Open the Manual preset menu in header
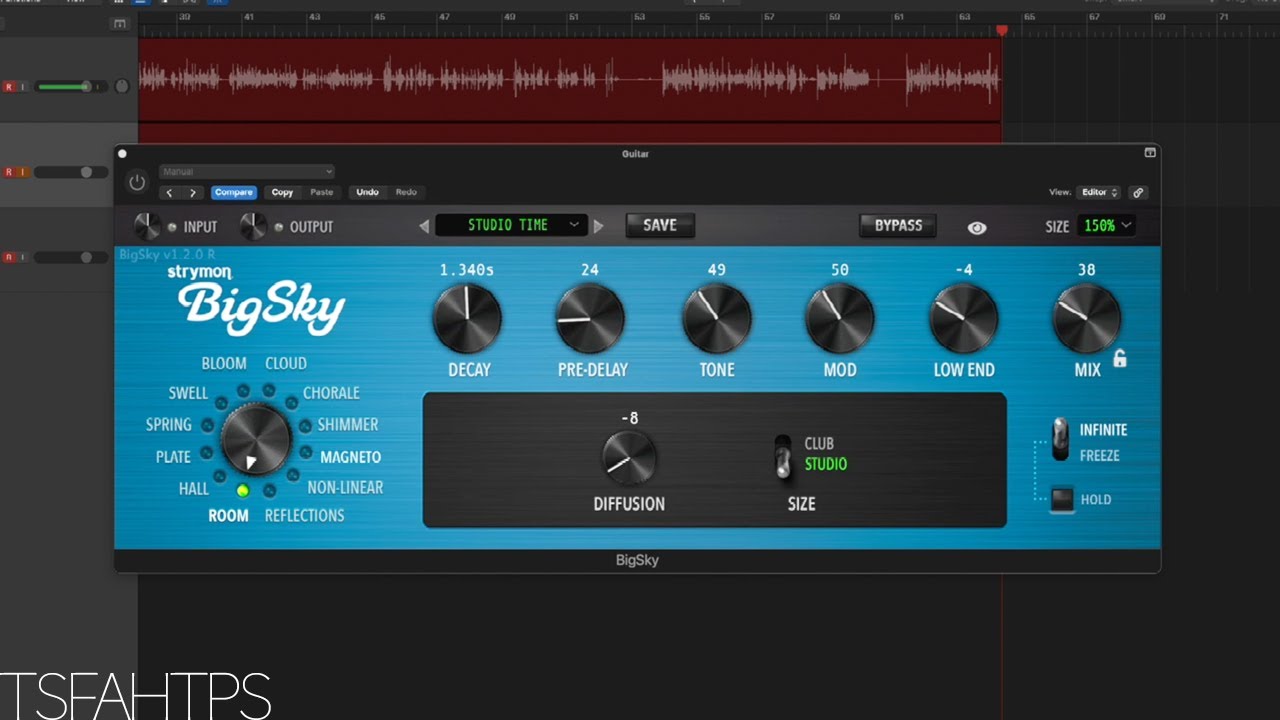 [246, 172]
